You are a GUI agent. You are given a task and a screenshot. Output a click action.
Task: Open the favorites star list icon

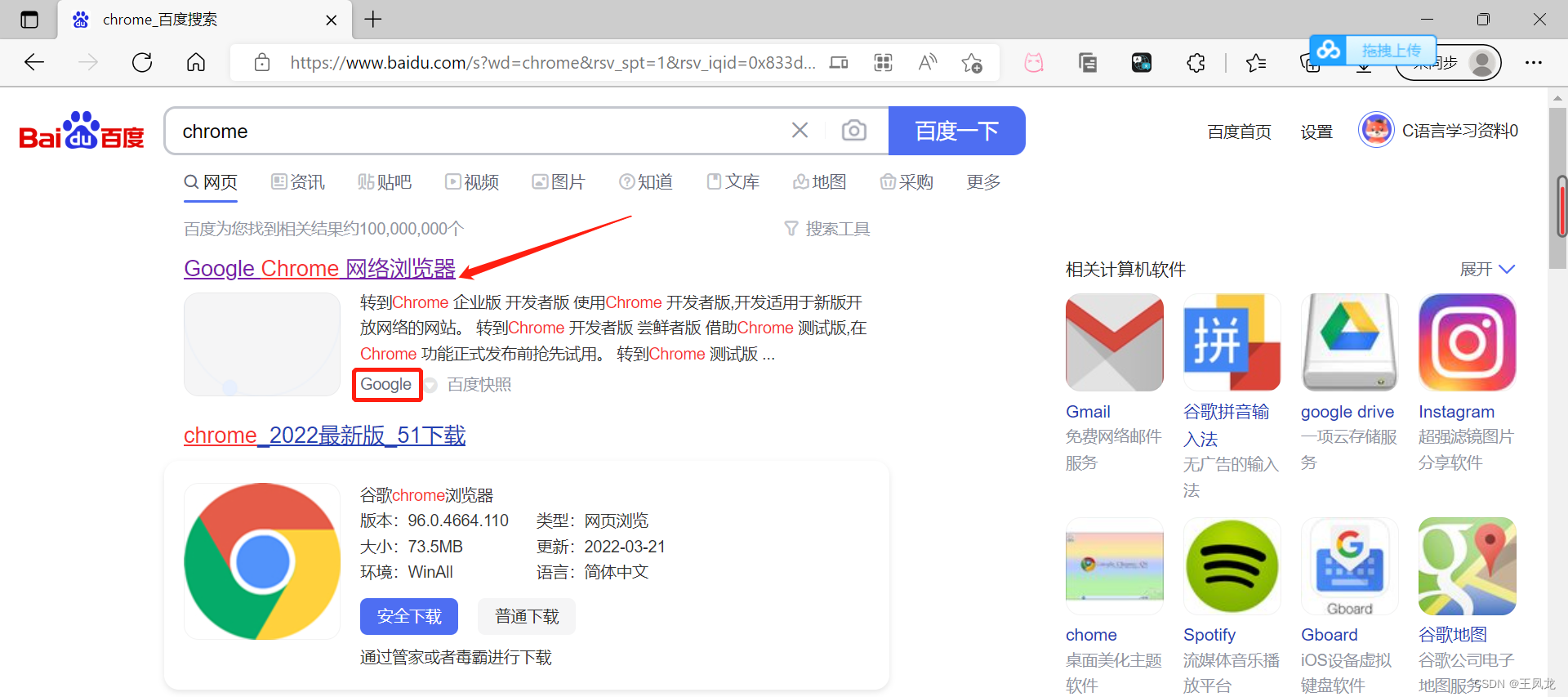(1255, 63)
